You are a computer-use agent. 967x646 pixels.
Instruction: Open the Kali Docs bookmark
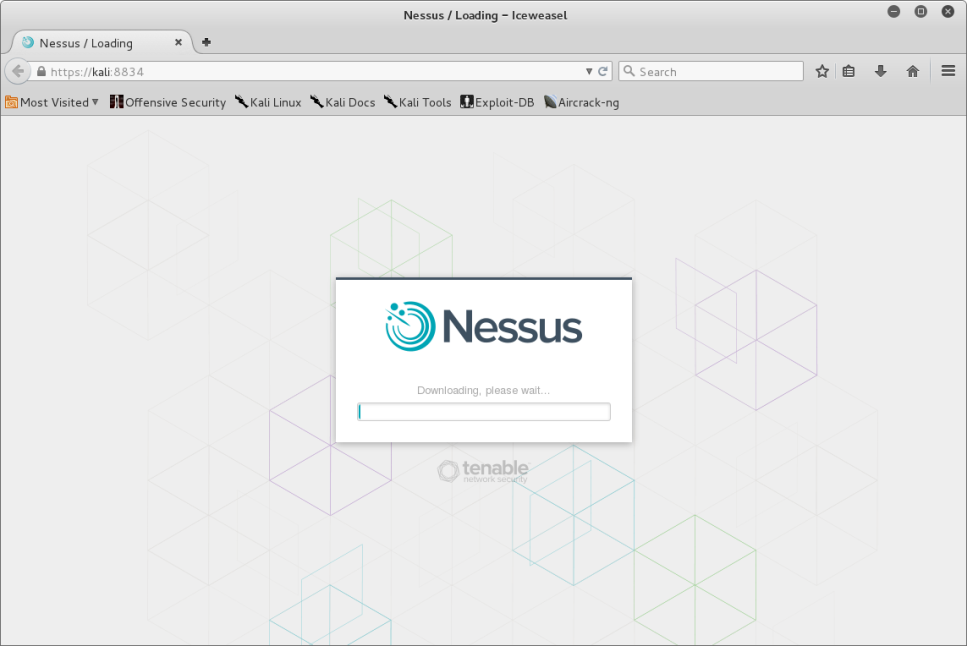pyautogui.click(x=342, y=102)
